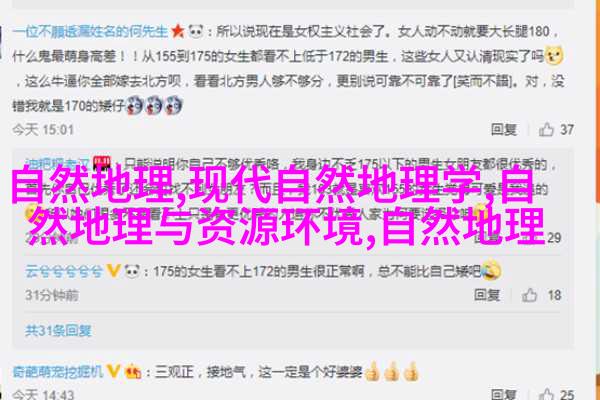Screen dimensions: 600x400
Task: Click the panda badge after the red star
Action: point(196,31)
